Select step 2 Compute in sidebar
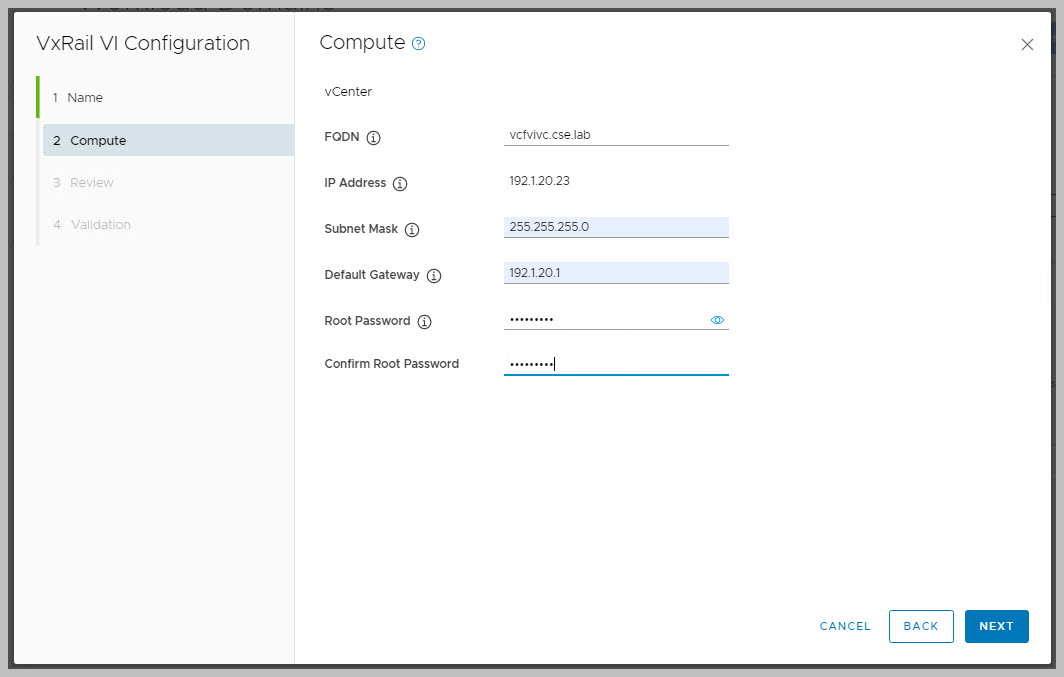 [98, 141]
